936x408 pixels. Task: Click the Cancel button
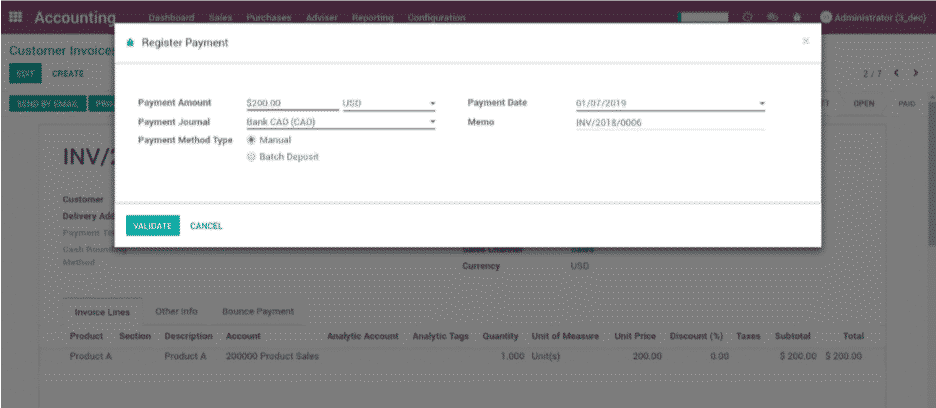(x=206, y=226)
